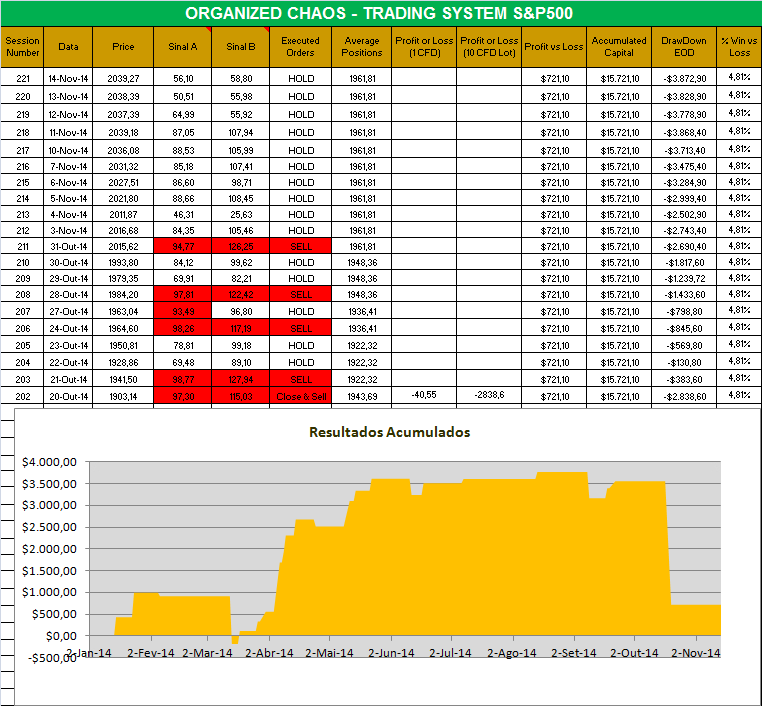Select Sinal B cell 107,94

tap(241, 132)
